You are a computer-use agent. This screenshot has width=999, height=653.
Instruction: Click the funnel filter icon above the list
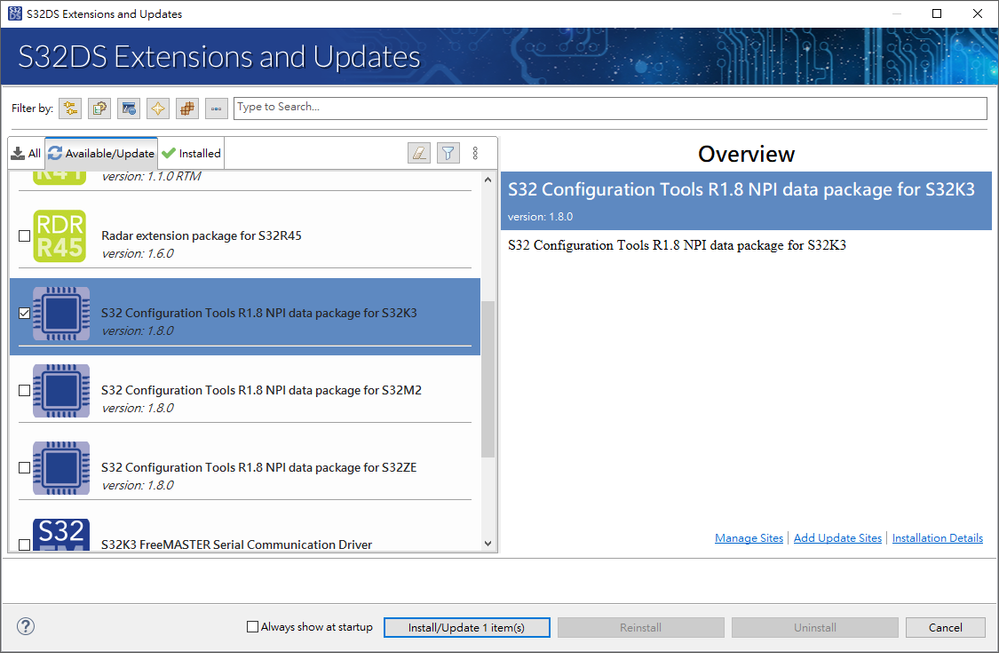point(449,153)
